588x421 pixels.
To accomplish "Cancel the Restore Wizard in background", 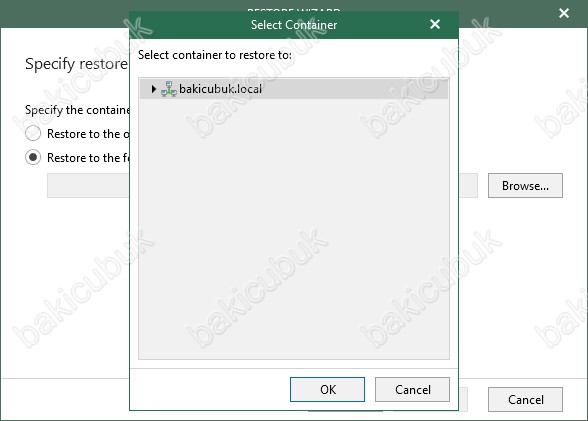I will (x=525, y=400).
